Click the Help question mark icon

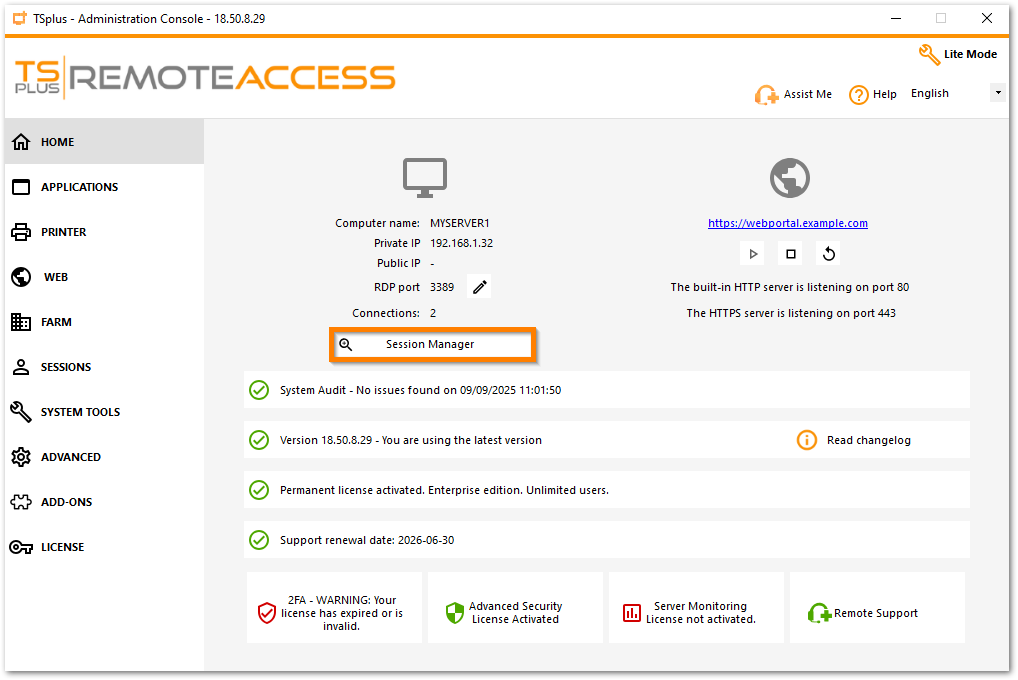858,95
